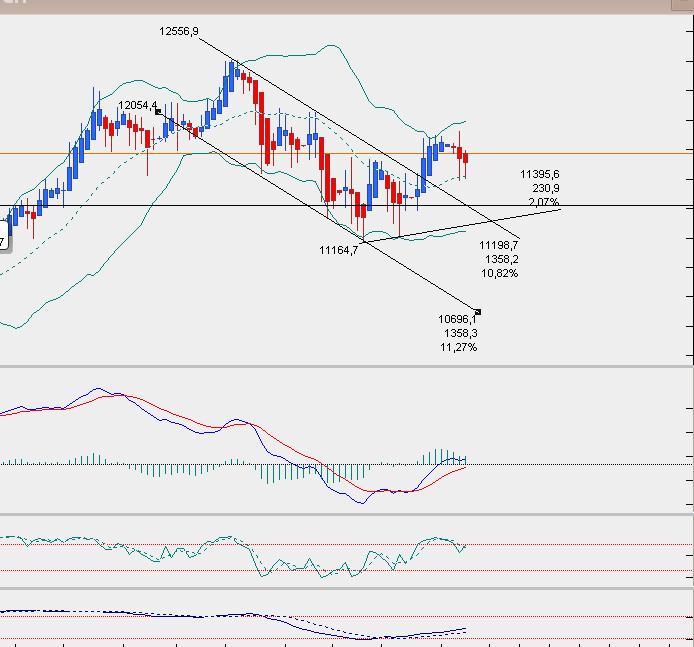Click the 12054,4 price label
Screen dimensions: 694x647
click(x=138, y=105)
